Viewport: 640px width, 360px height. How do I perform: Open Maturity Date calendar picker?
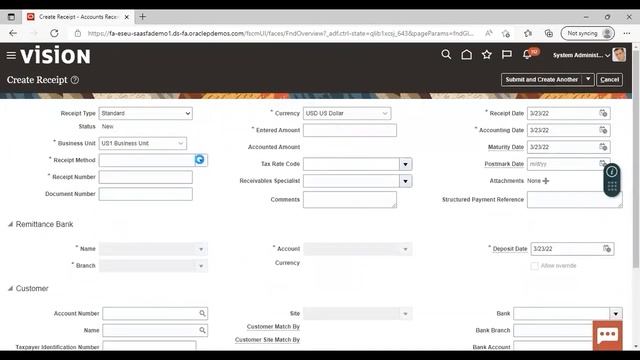tap(603, 147)
